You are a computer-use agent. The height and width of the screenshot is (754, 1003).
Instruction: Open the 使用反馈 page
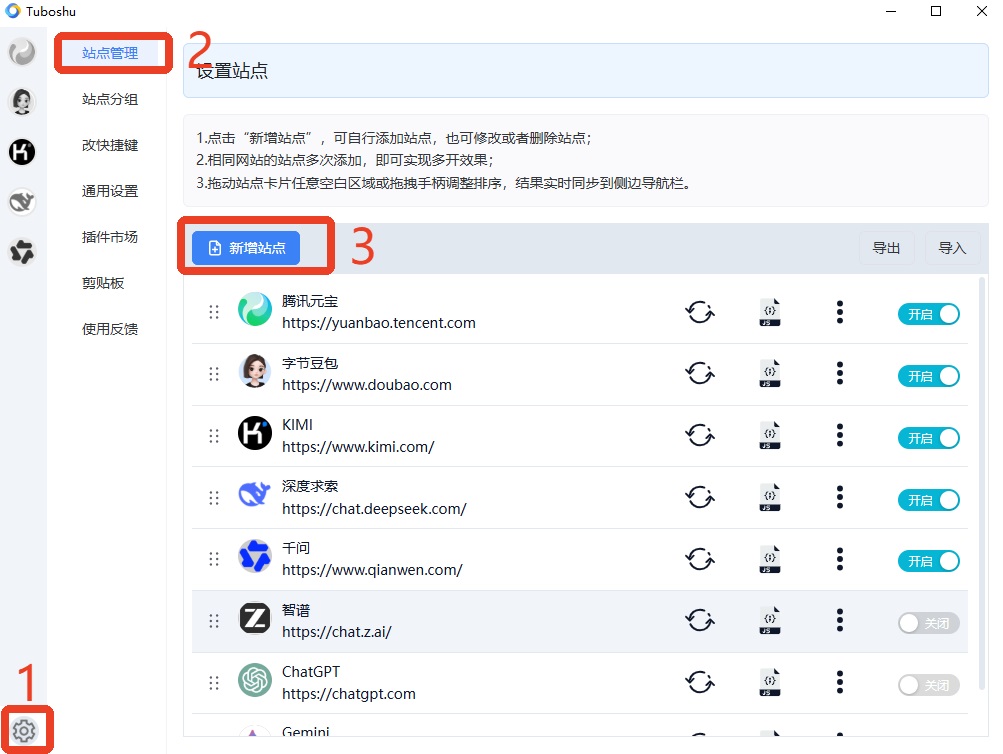click(x=110, y=329)
